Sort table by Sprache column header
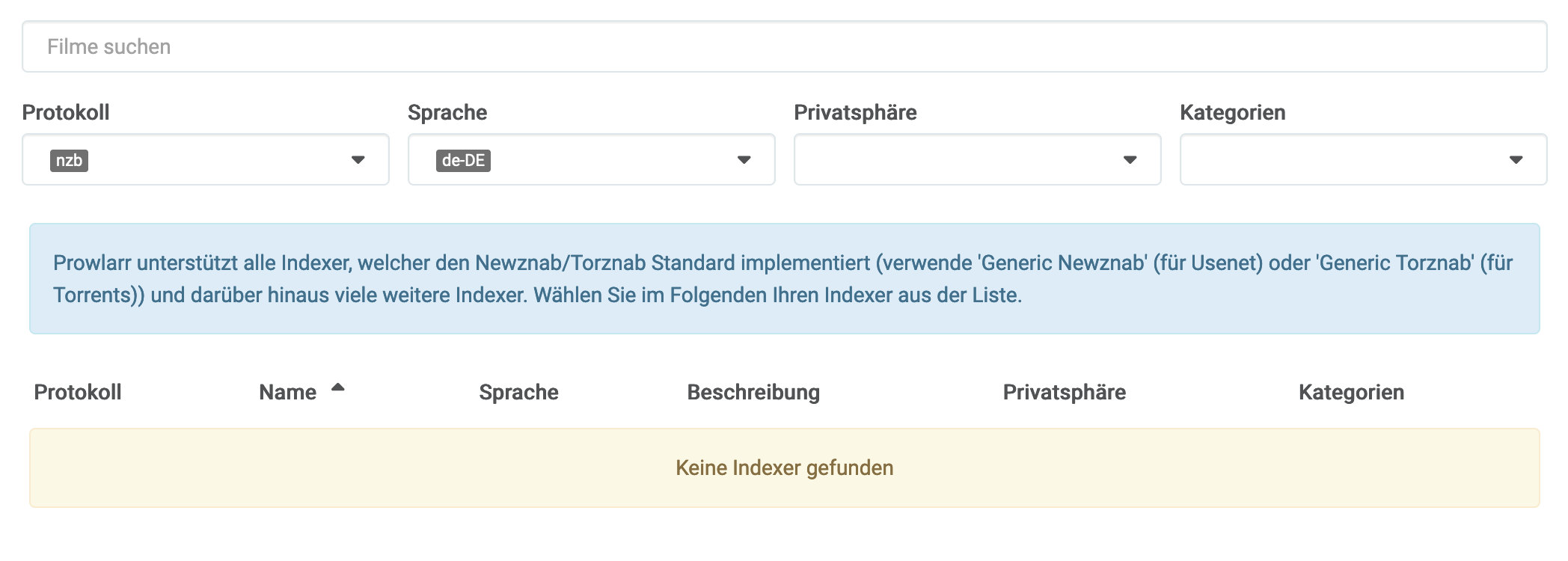This screenshot has height=561, width=1568. [x=518, y=392]
